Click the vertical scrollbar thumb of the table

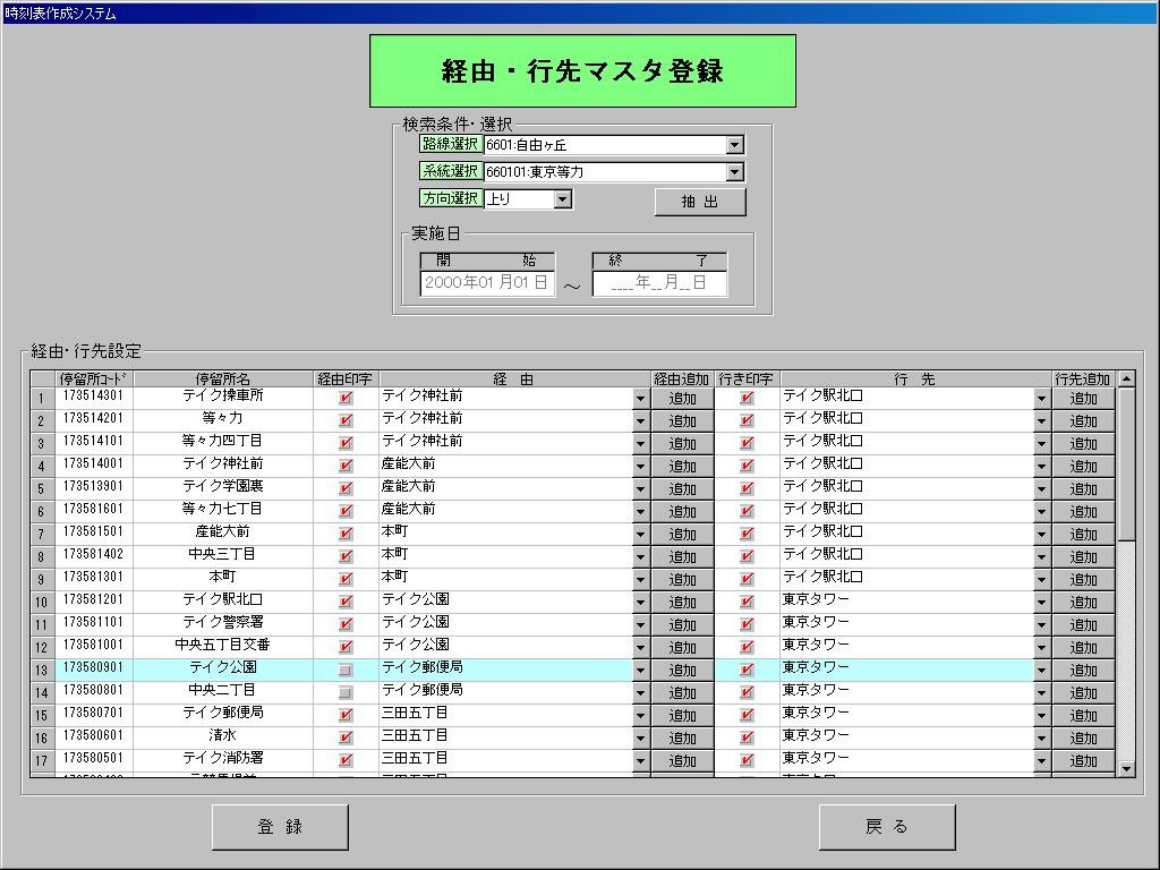[1126, 465]
